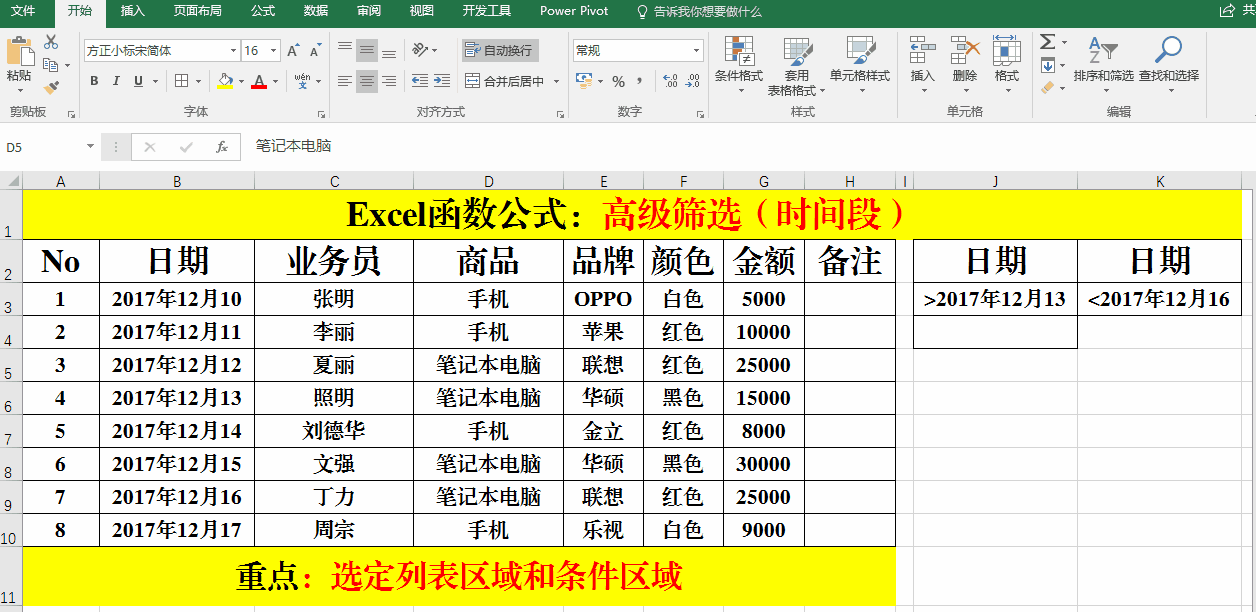
Task: Open the 常规 number format dropdown
Action: (x=697, y=50)
